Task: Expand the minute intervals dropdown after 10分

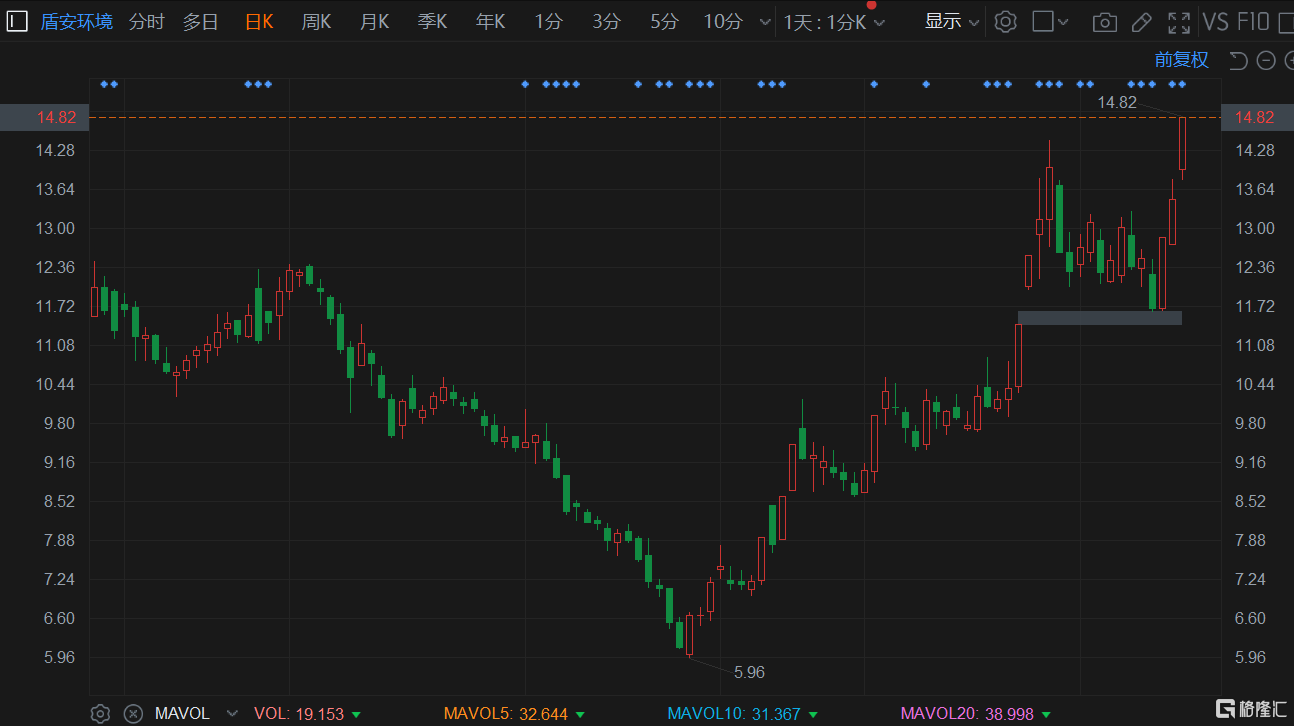Action: (765, 22)
